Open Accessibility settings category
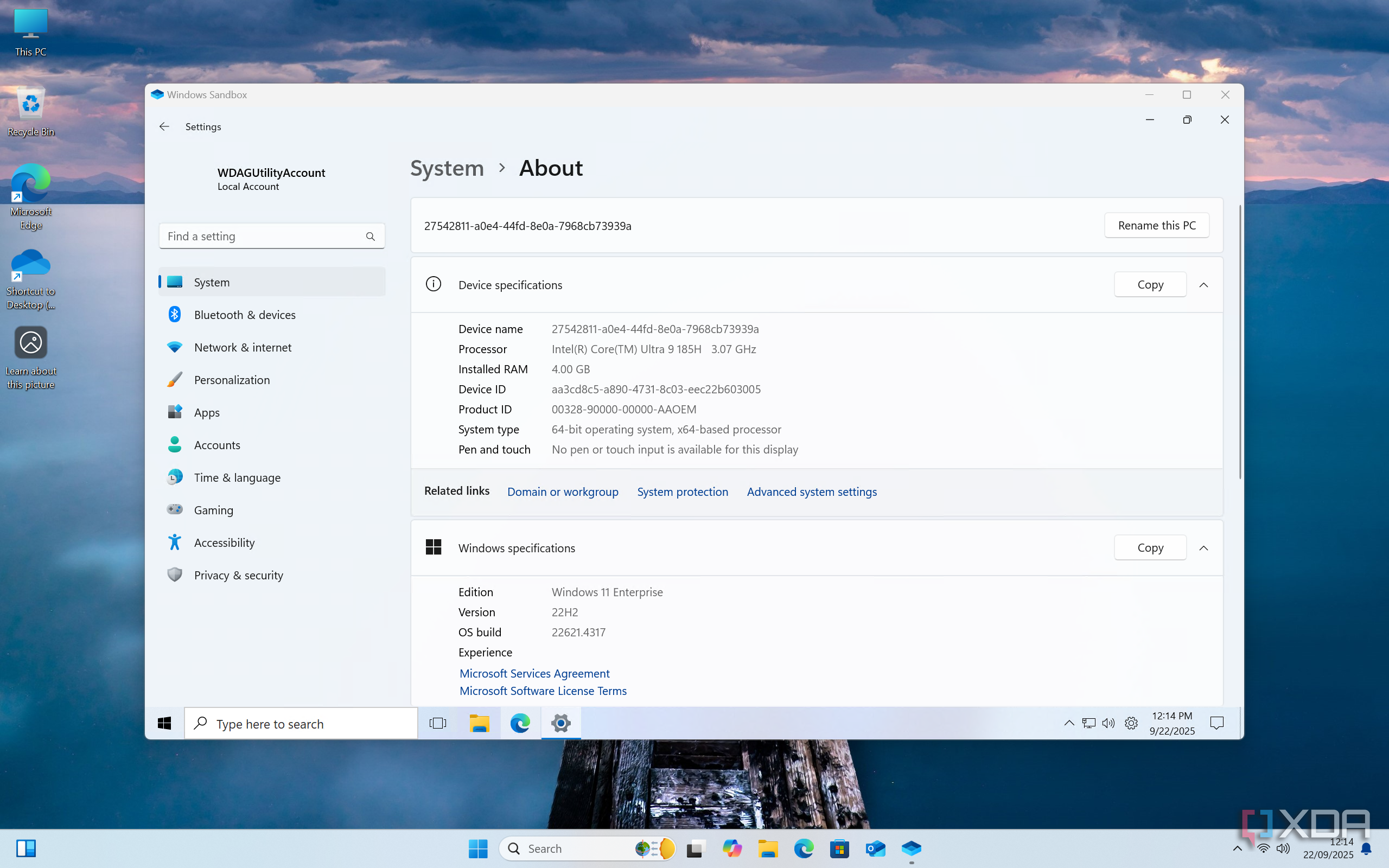Screen dimensions: 1389x868 pyautogui.click(x=272, y=542)
